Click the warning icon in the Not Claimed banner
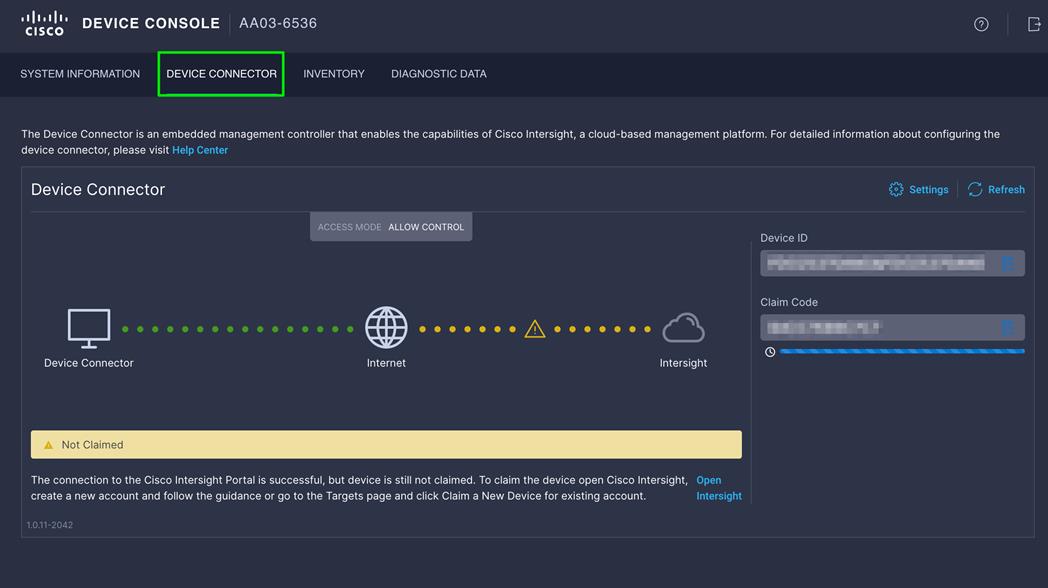 pyautogui.click(x=47, y=444)
